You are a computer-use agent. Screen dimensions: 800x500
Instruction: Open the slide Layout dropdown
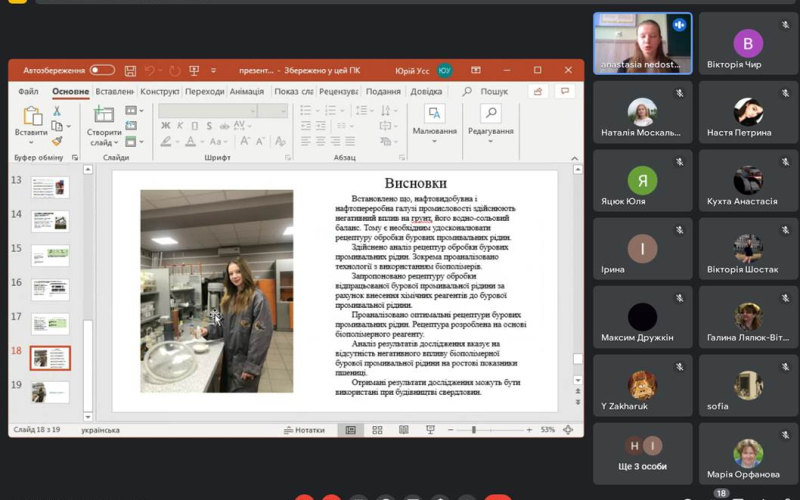tap(134, 110)
